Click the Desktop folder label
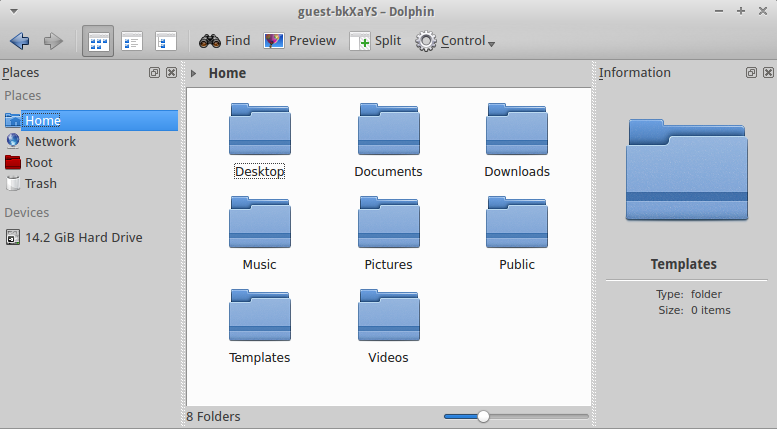Viewport: 777px width, 429px height. pyautogui.click(x=260, y=171)
